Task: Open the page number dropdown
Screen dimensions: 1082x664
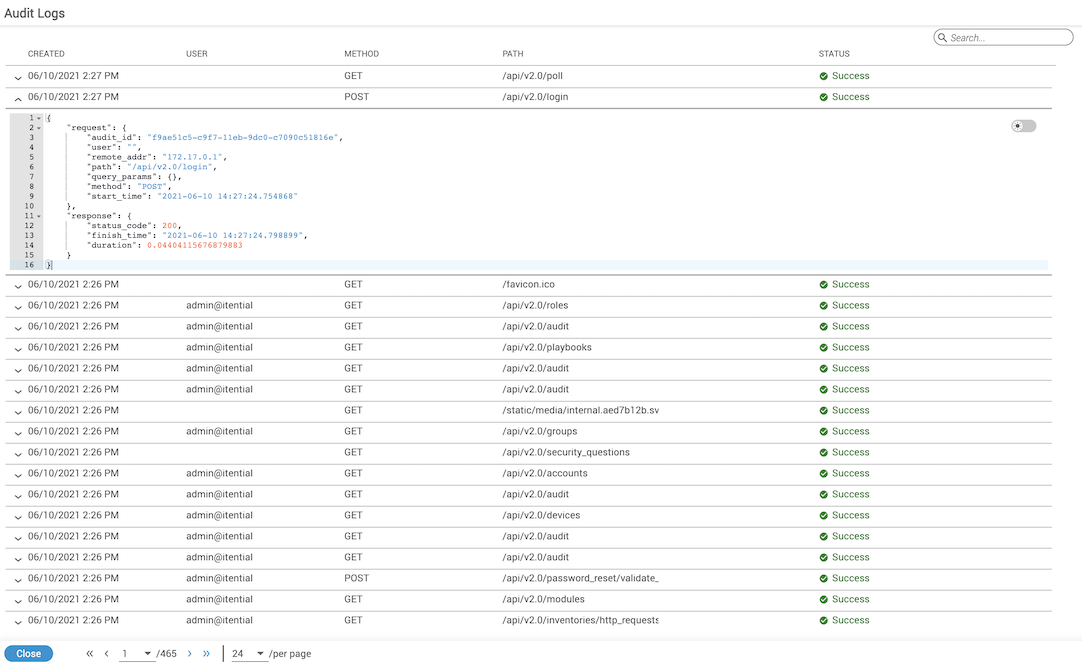Action: 137,654
